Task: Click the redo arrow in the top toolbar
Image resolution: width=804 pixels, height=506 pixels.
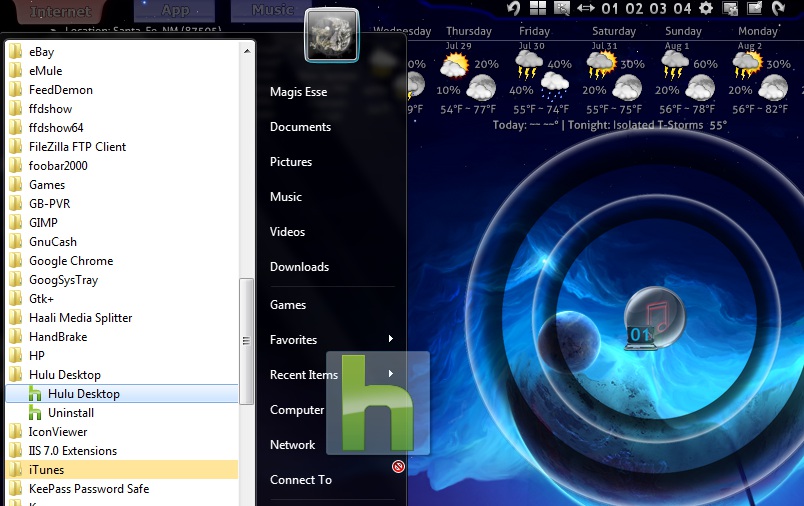Action: [778, 8]
